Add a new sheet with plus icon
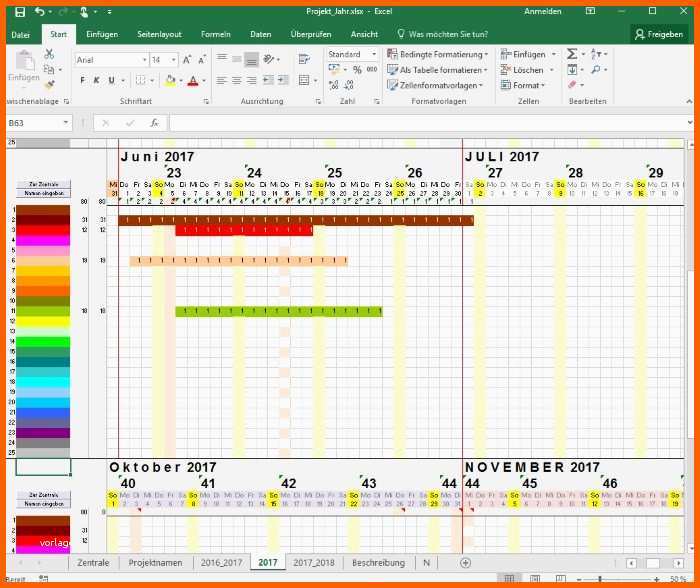The image size is (700, 588). [465, 563]
